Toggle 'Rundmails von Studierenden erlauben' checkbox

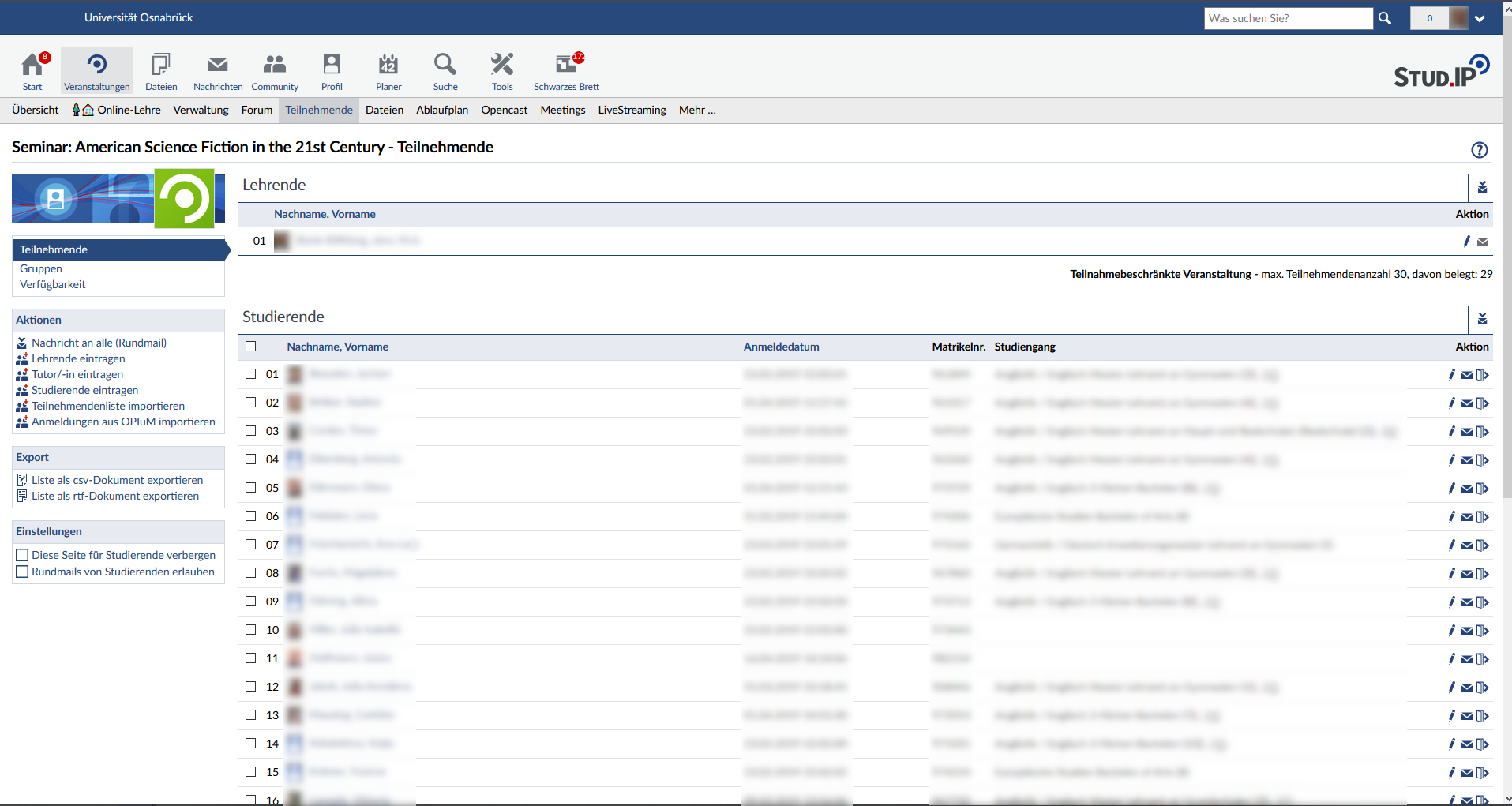click(x=22, y=572)
